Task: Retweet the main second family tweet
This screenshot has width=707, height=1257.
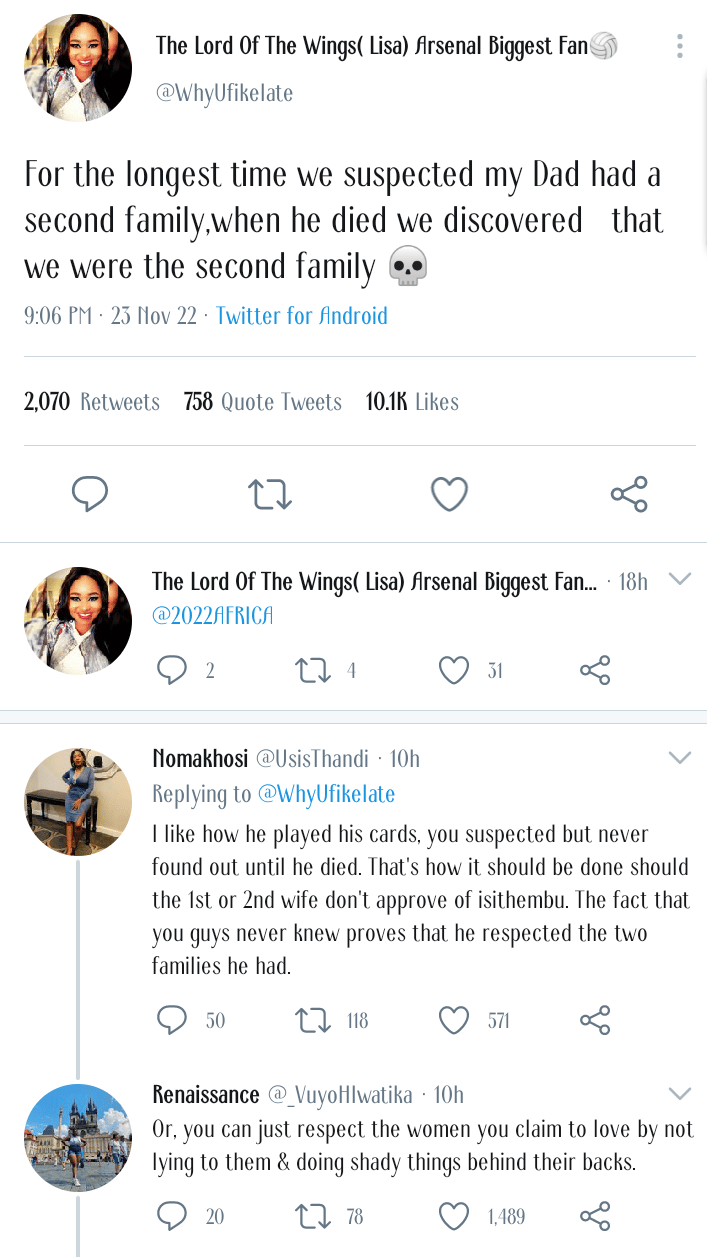Action: pyautogui.click(x=270, y=494)
